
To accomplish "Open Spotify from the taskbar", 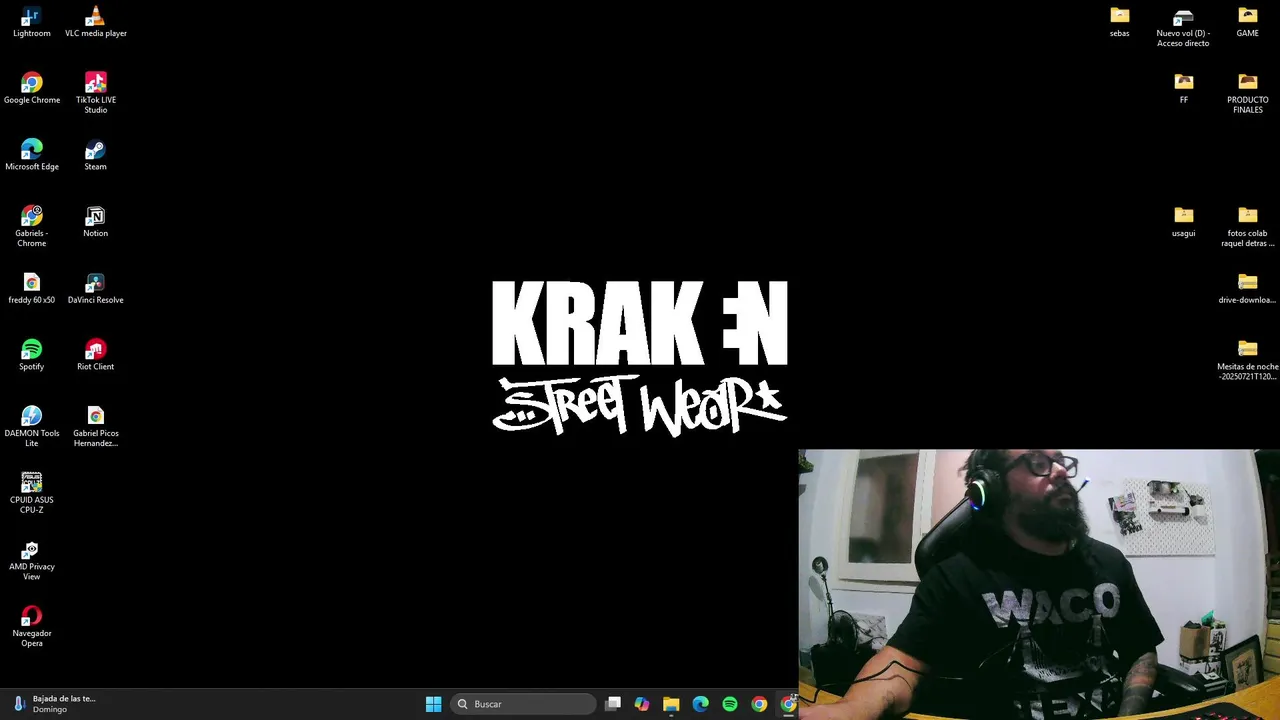I will [x=730, y=704].
